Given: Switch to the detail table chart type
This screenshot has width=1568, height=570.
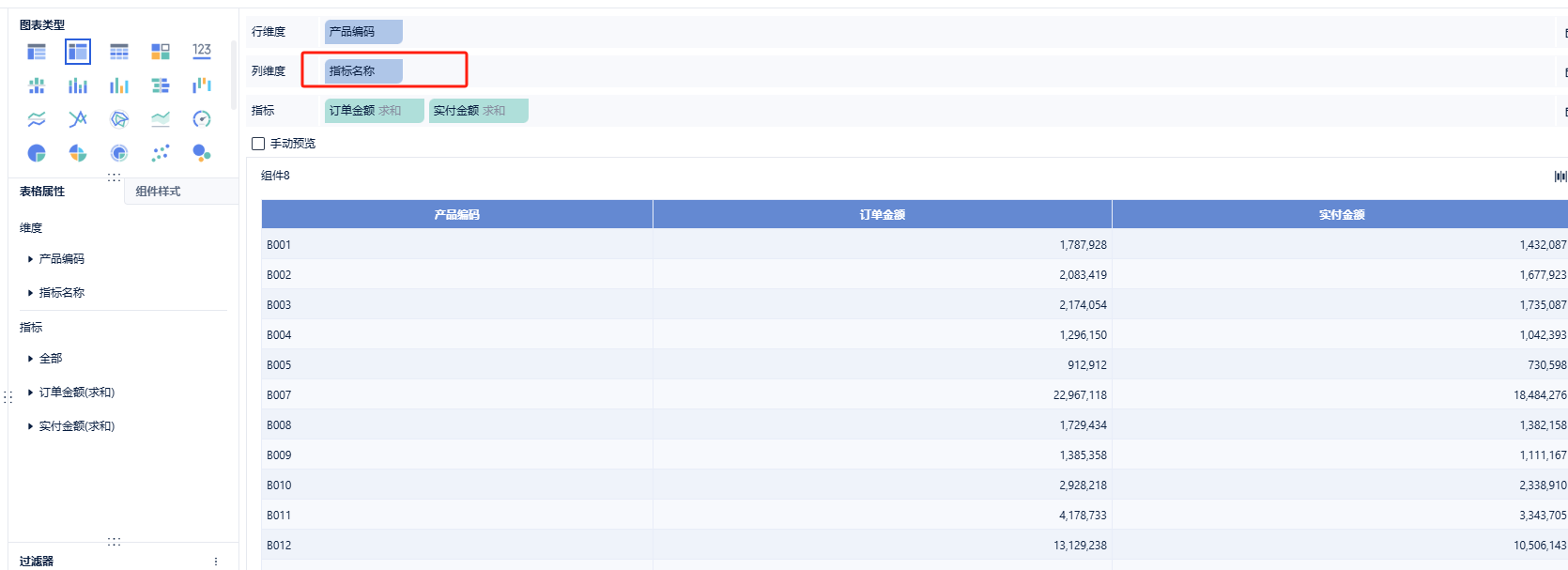Looking at the screenshot, I should [119, 52].
